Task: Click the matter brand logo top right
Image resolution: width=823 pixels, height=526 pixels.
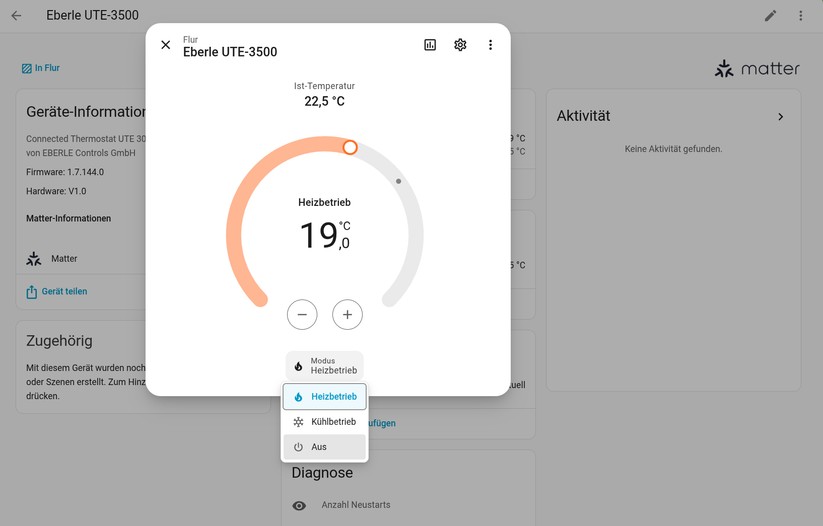Action: [x=757, y=68]
